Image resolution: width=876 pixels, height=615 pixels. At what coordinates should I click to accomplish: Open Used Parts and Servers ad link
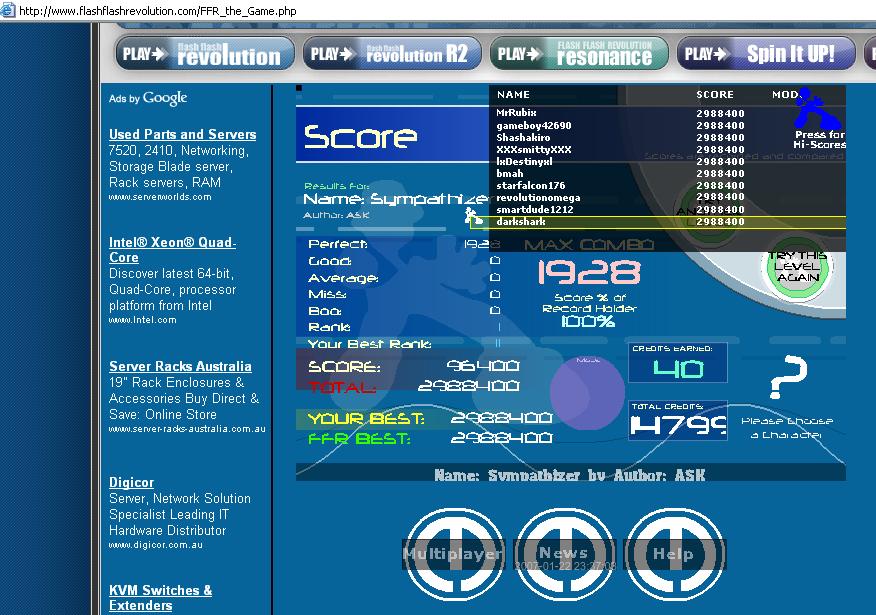click(x=183, y=134)
